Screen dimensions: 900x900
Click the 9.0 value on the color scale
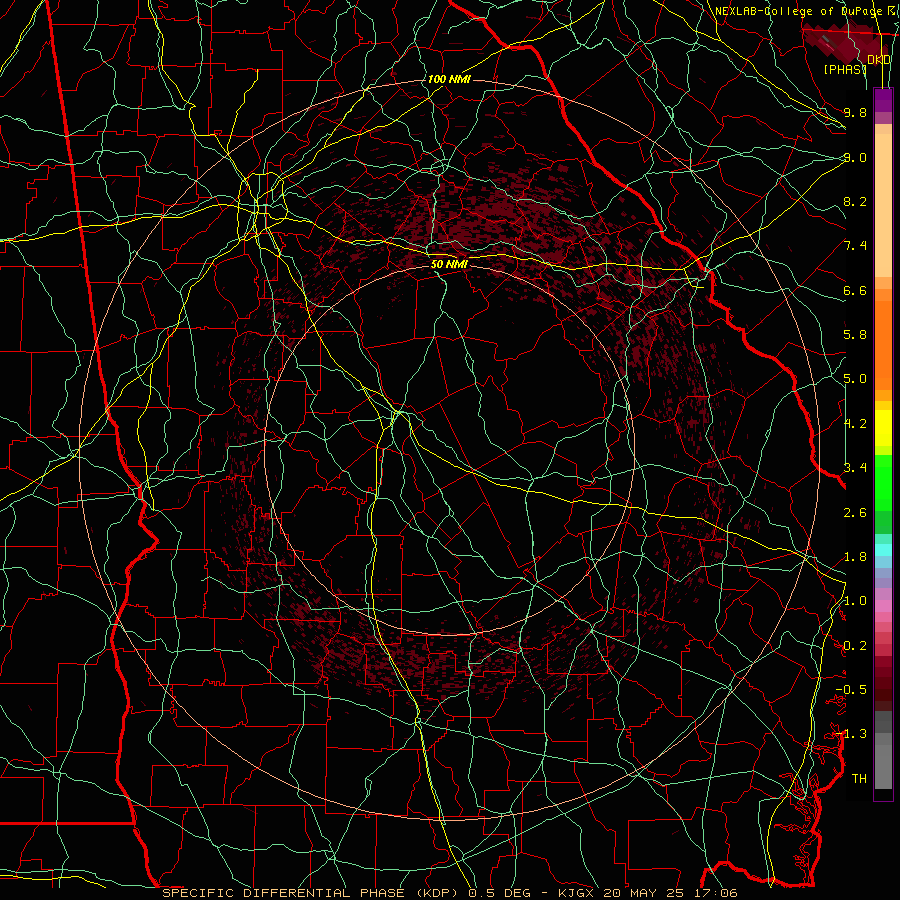855,157
